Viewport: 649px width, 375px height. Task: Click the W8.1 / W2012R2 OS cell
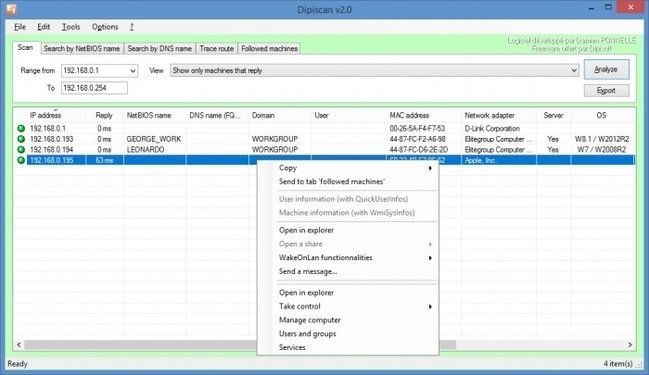click(x=602, y=139)
